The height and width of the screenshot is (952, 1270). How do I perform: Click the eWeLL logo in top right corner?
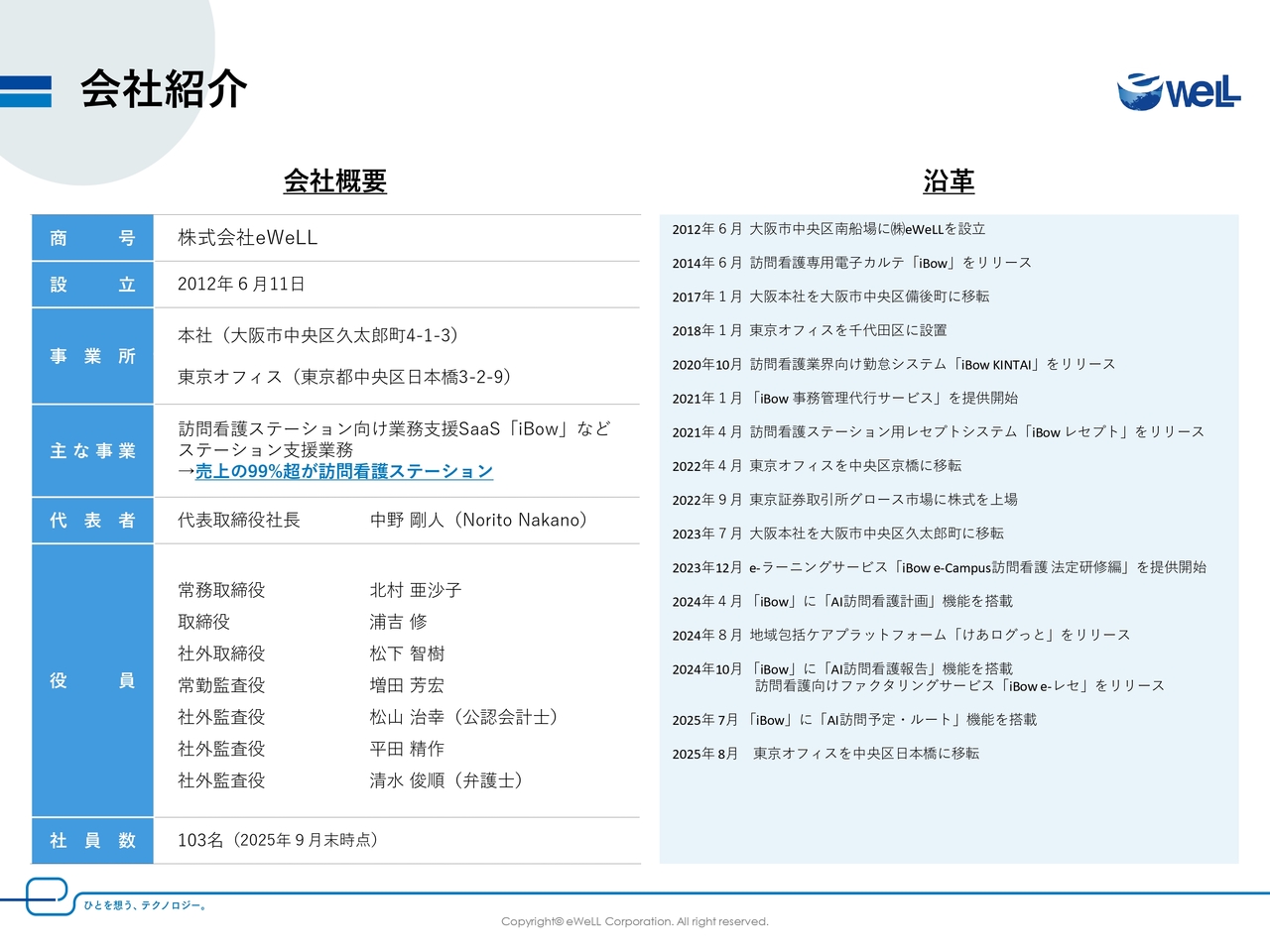[1181, 91]
